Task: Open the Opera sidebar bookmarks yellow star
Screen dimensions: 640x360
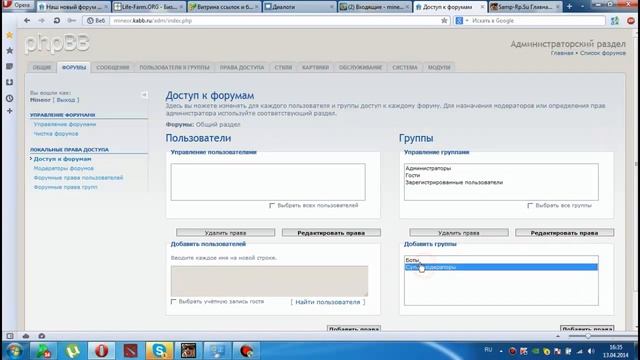Action: (10, 36)
